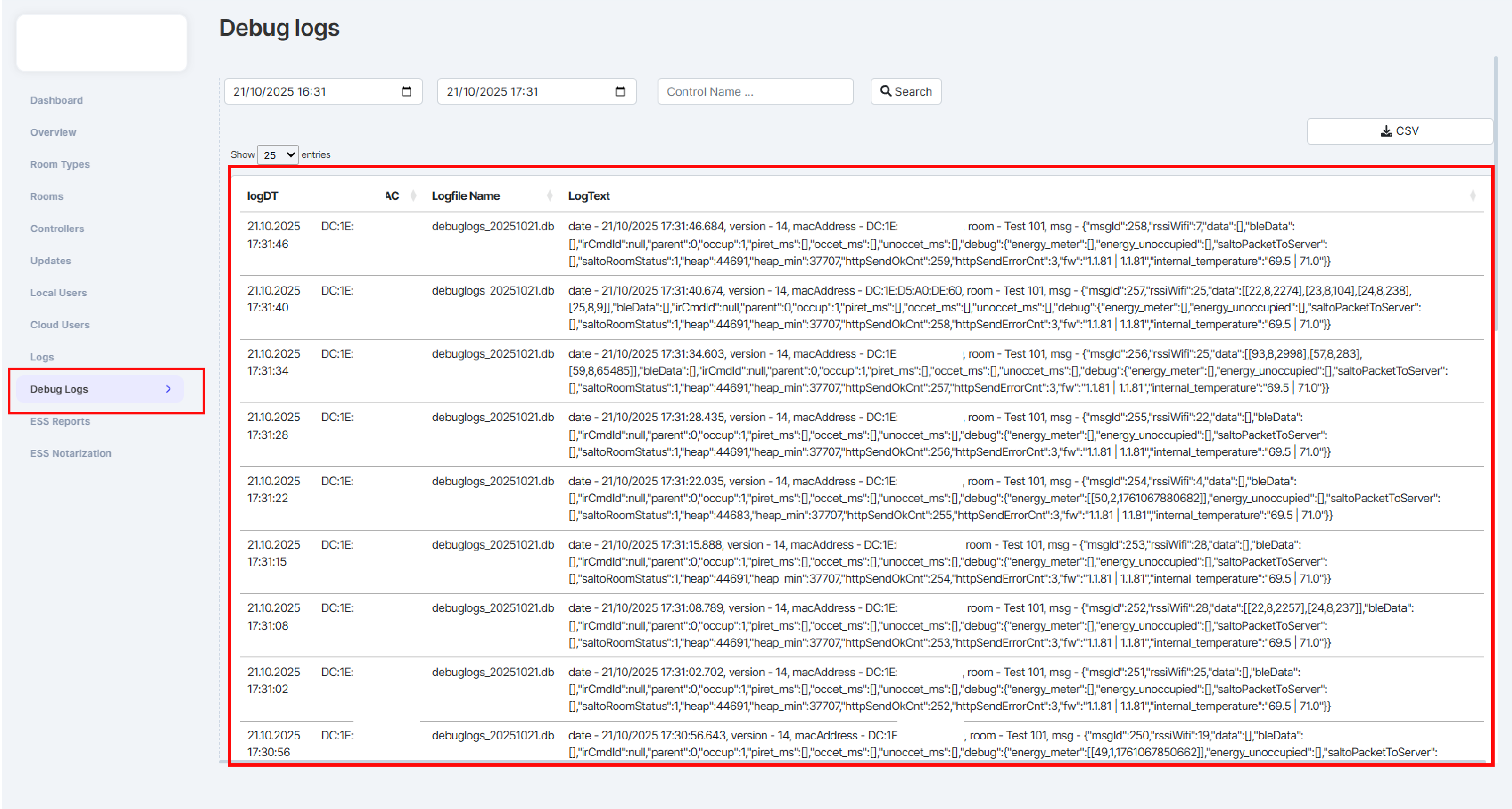Click the chevron on Debug Logs item
The width and height of the screenshot is (1512, 809).
click(x=168, y=389)
